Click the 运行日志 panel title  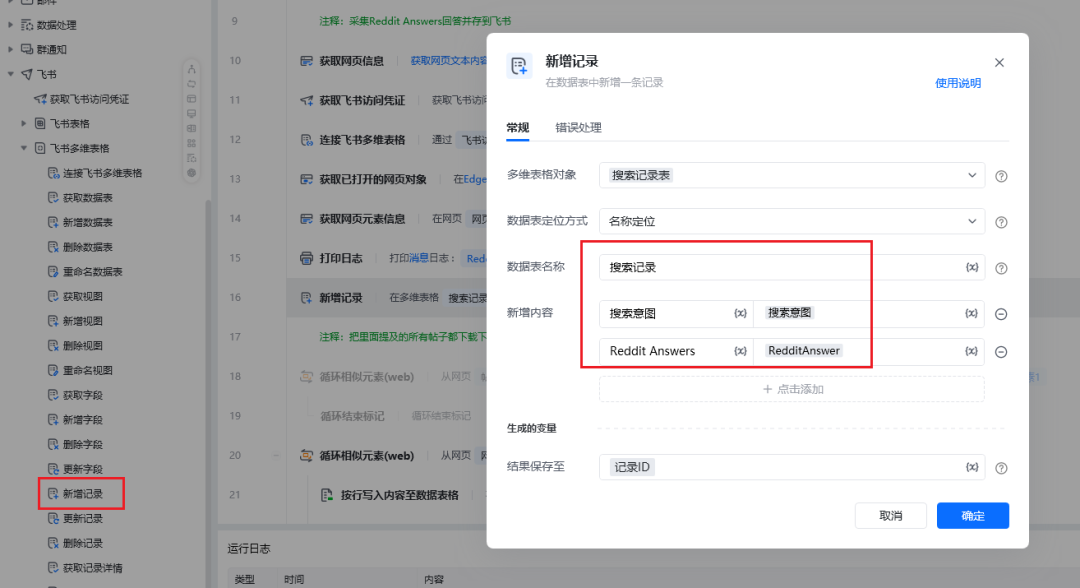point(249,549)
